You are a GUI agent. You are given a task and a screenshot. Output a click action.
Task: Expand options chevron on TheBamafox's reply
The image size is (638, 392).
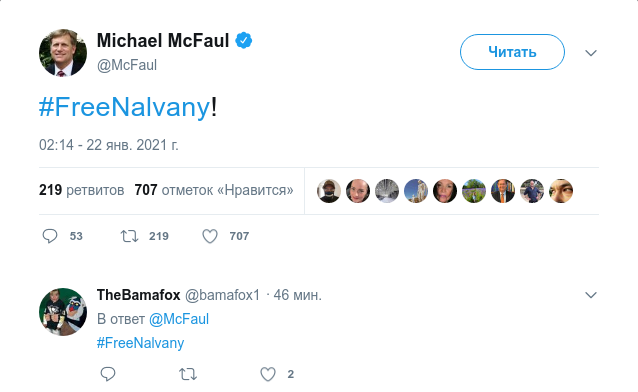591,295
